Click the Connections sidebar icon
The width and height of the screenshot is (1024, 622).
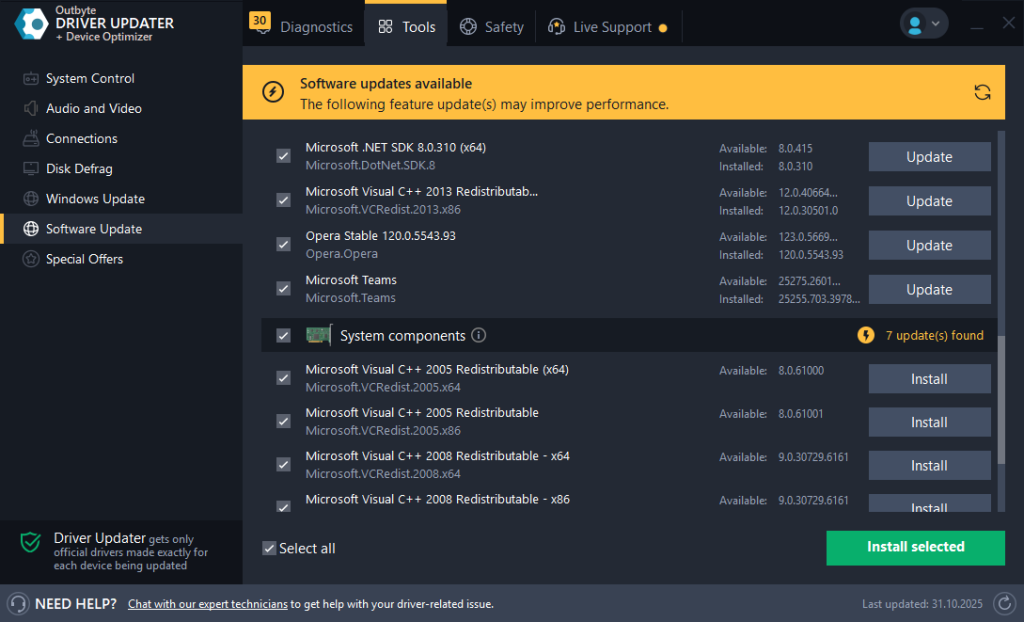click(x=29, y=138)
